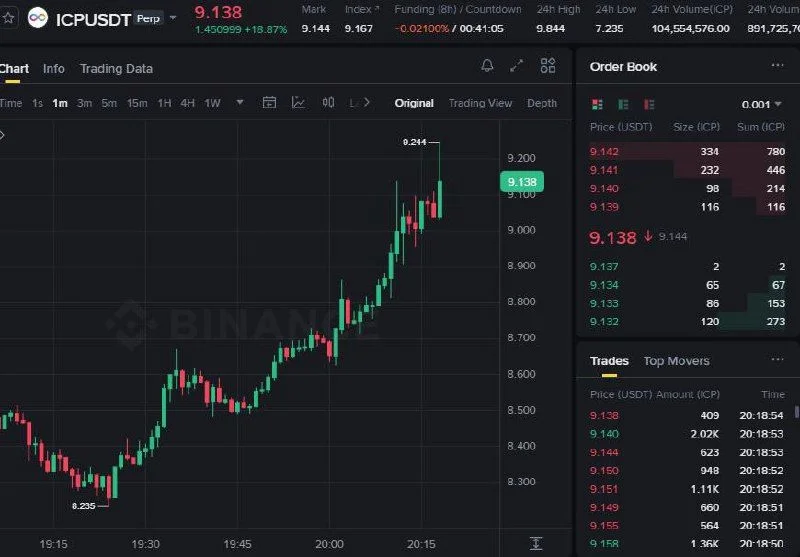Open 0.001 price precision dropdown
The image size is (800, 557).
(x=761, y=105)
